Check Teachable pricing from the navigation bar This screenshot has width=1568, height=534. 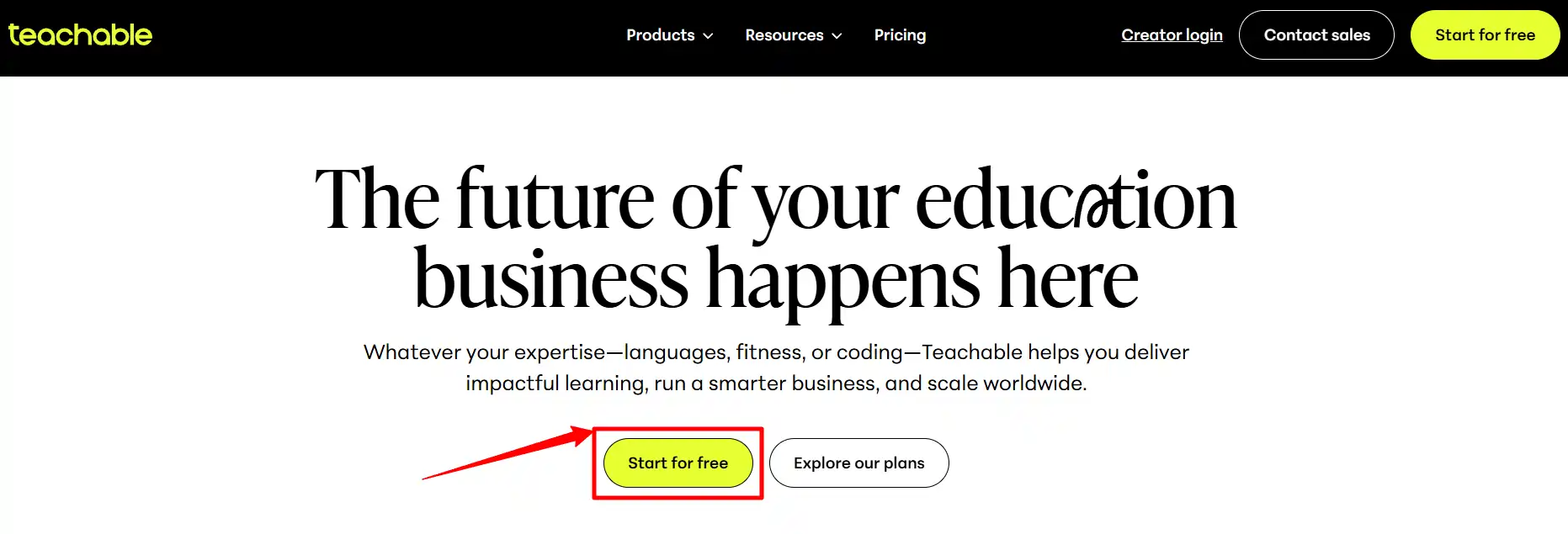click(x=900, y=35)
